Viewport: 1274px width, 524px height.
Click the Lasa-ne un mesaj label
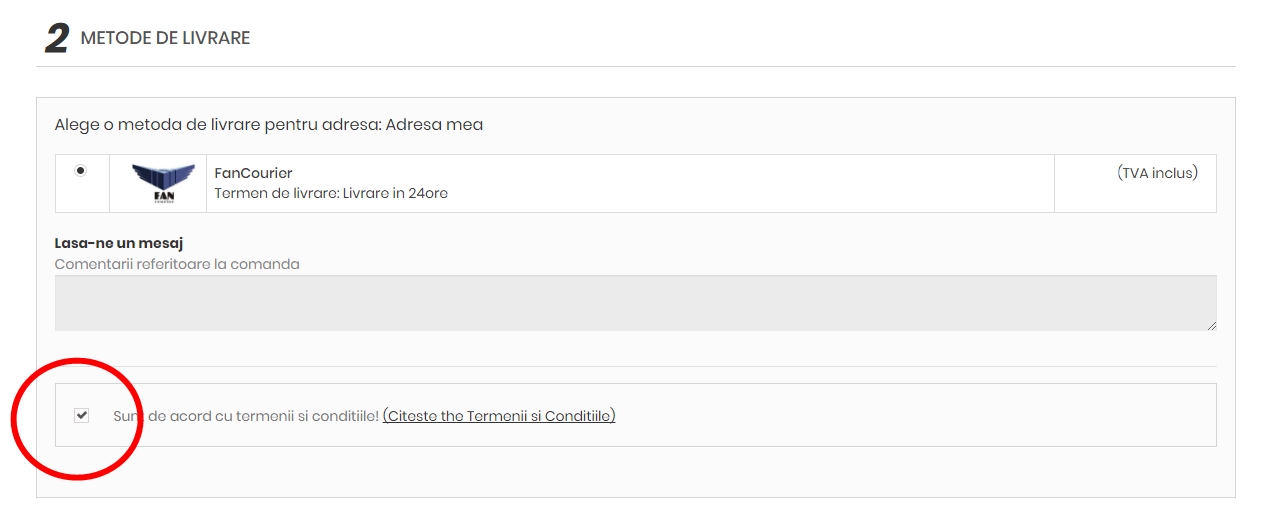119,243
